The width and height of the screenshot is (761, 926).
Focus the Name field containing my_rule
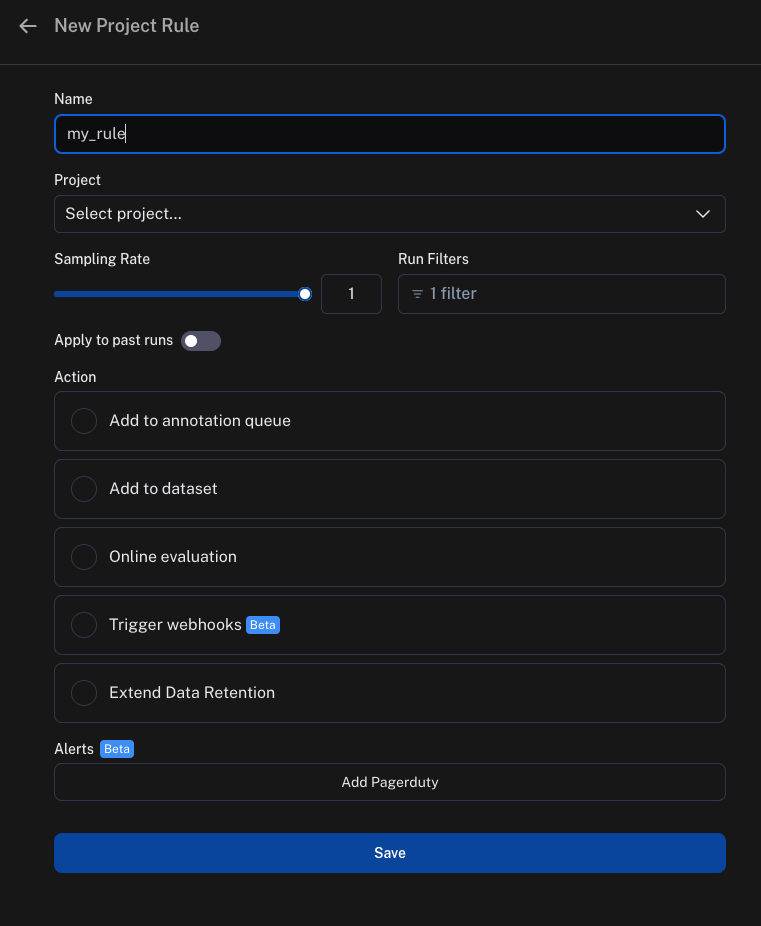click(x=389, y=134)
